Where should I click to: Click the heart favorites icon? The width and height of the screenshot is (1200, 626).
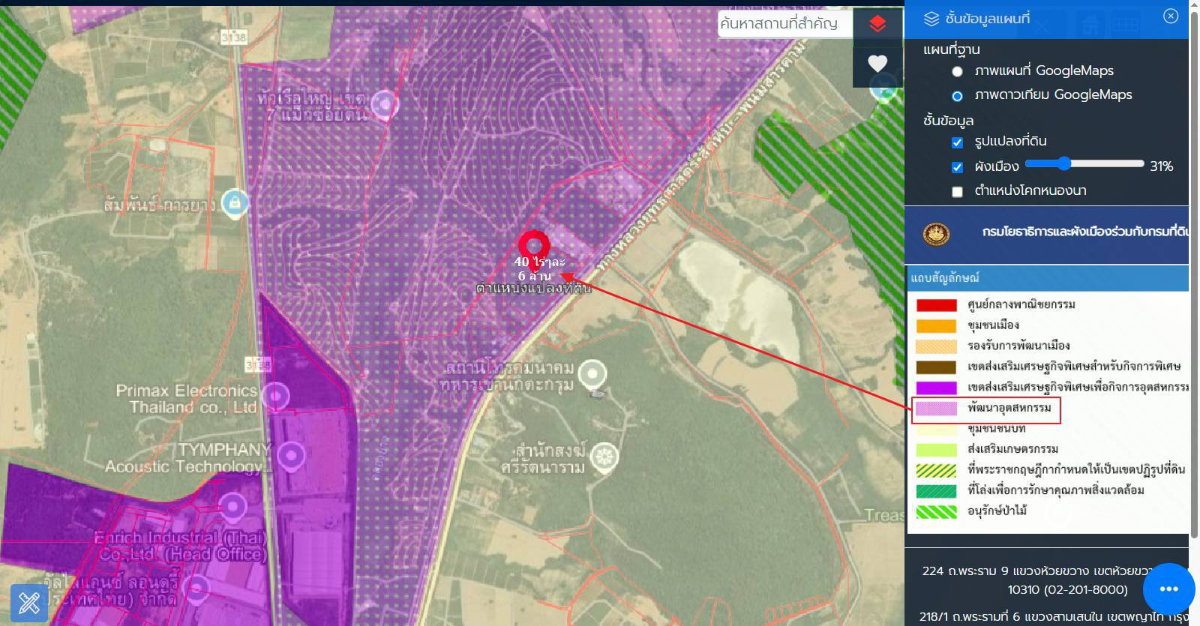click(877, 63)
